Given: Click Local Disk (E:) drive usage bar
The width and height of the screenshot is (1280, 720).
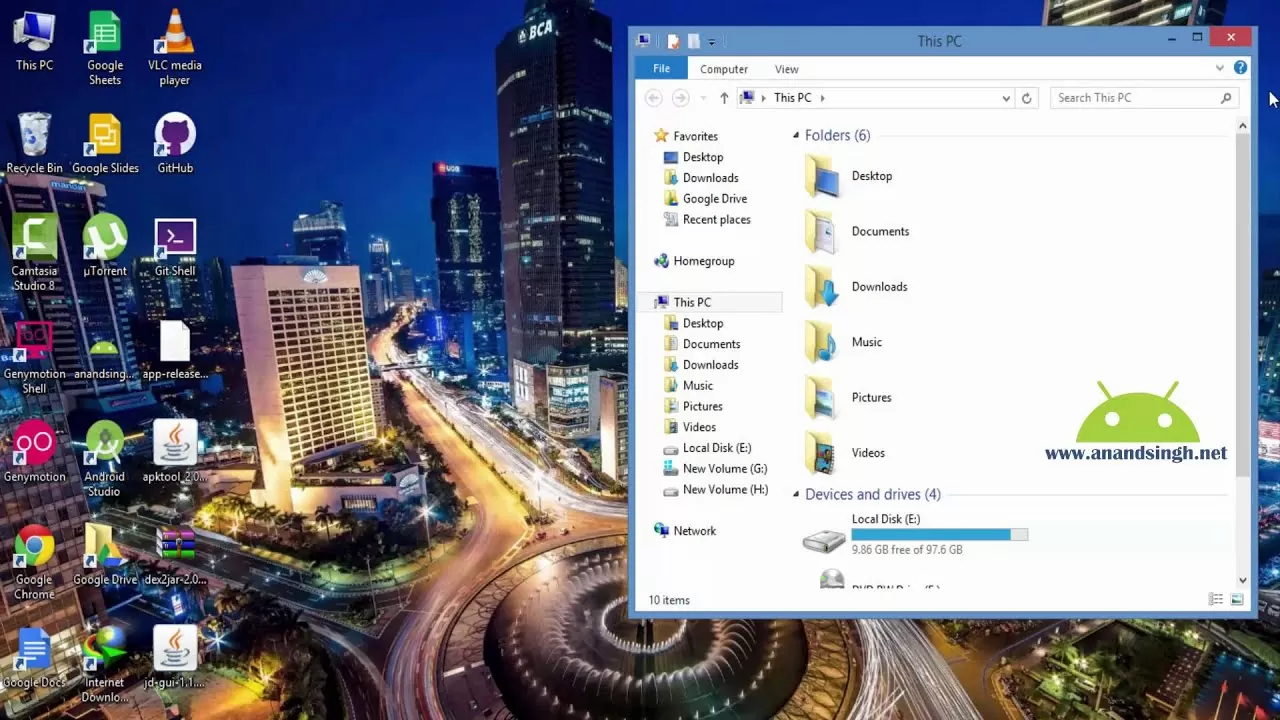Looking at the screenshot, I should pos(939,535).
